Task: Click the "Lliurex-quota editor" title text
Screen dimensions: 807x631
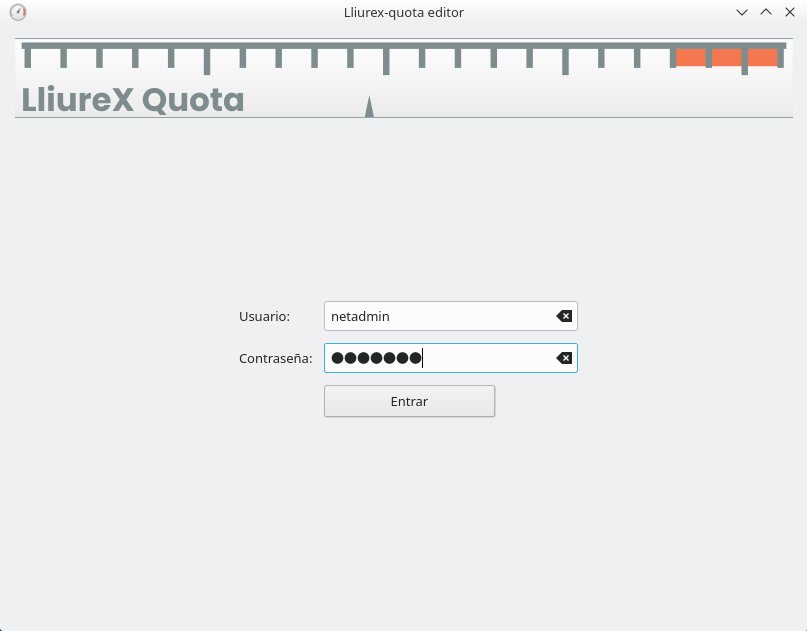Action: [x=404, y=12]
